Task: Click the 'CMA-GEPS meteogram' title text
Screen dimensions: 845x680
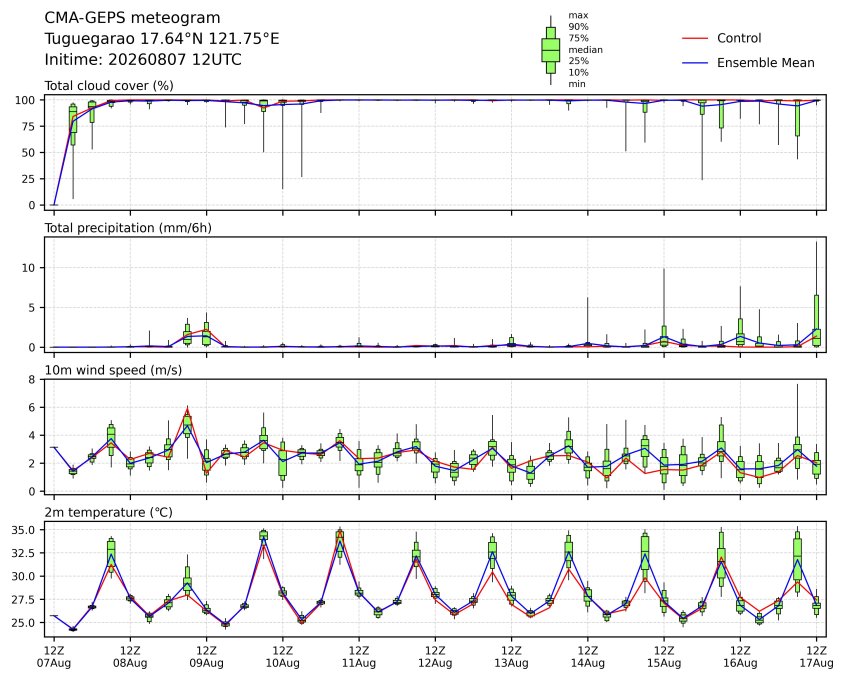Action: coord(132,18)
